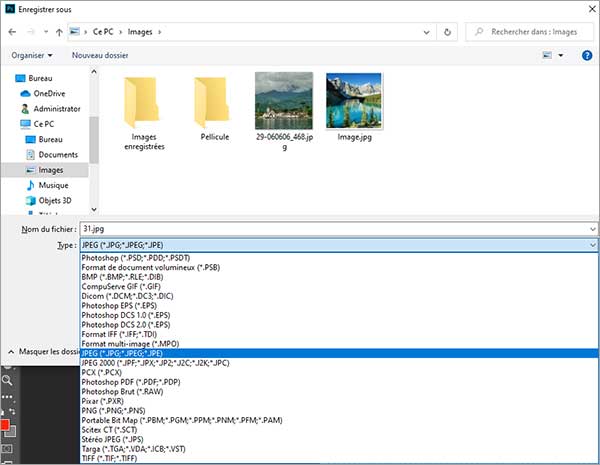Image resolution: width=600 pixels, height=465 pixels.
Task: Select Ce PC in the navigation tree
Action: (x=44, y=124)
